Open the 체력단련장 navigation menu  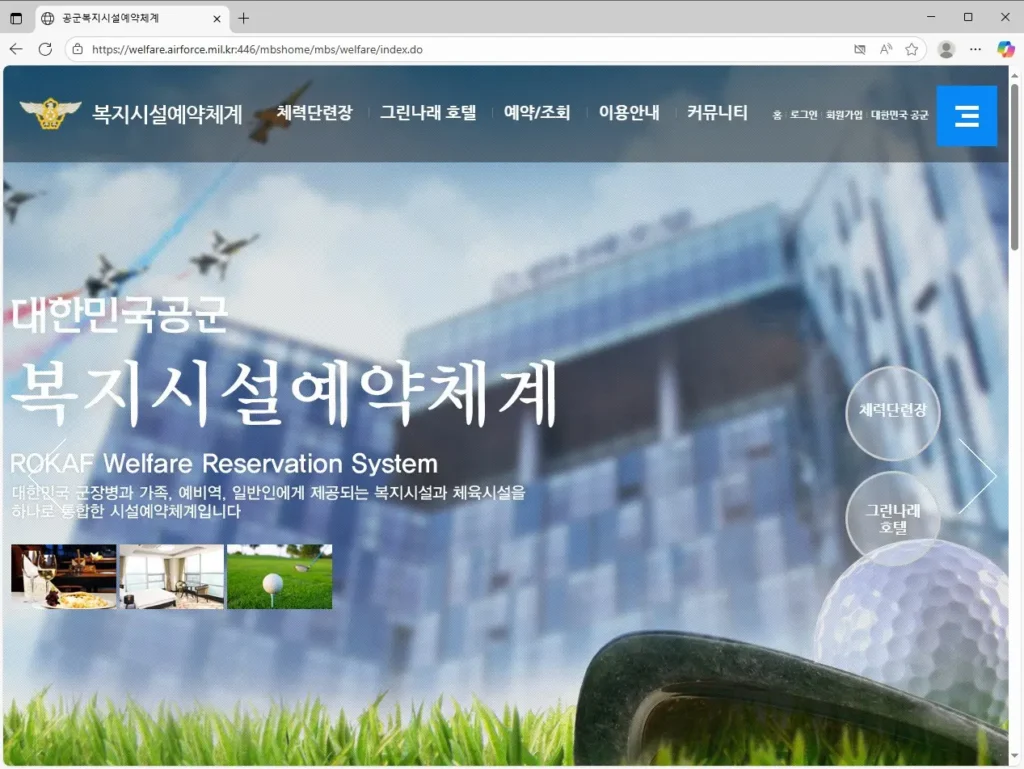click(313, 112)
